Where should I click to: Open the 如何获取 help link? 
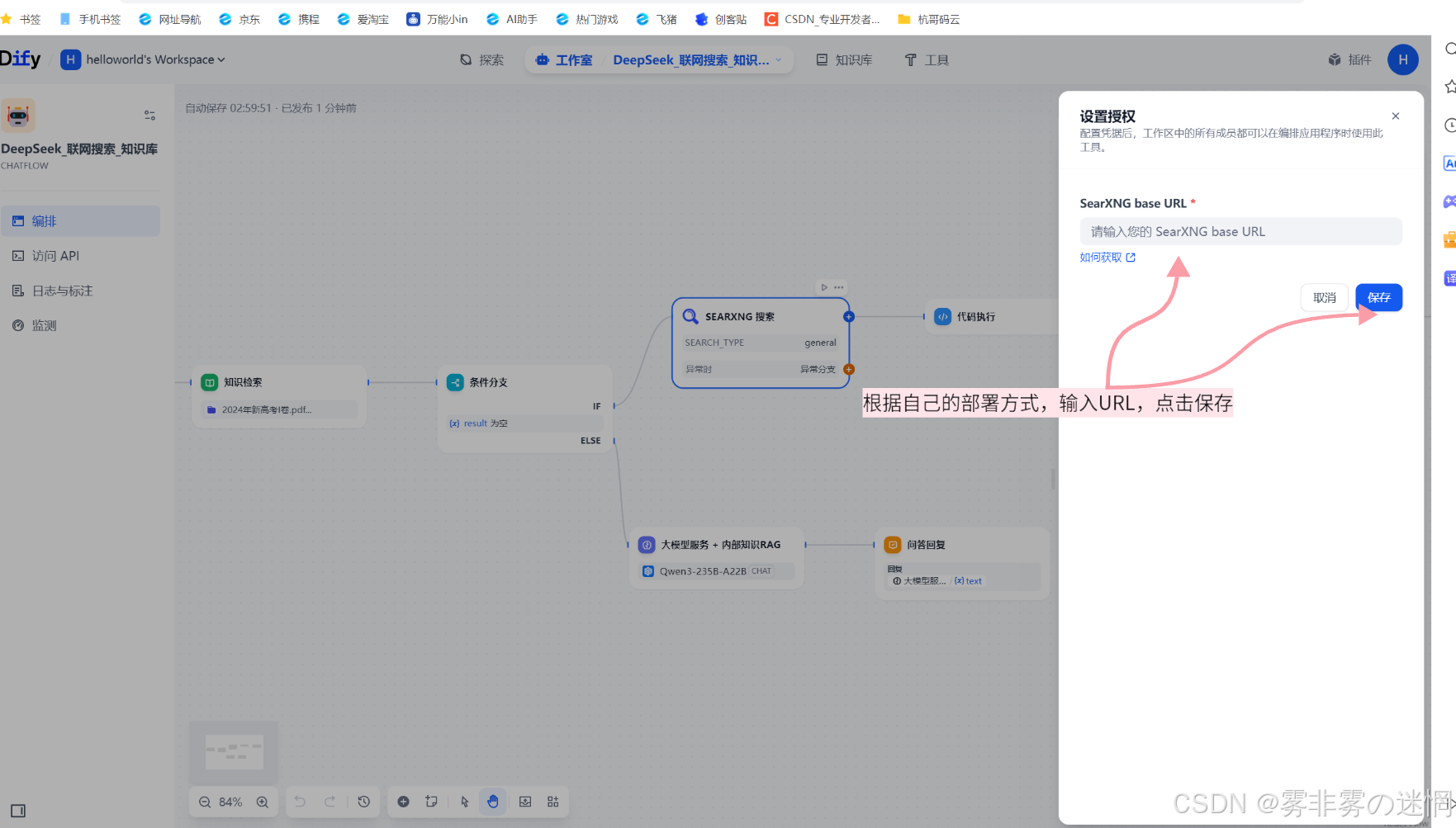coord(1107,258)
